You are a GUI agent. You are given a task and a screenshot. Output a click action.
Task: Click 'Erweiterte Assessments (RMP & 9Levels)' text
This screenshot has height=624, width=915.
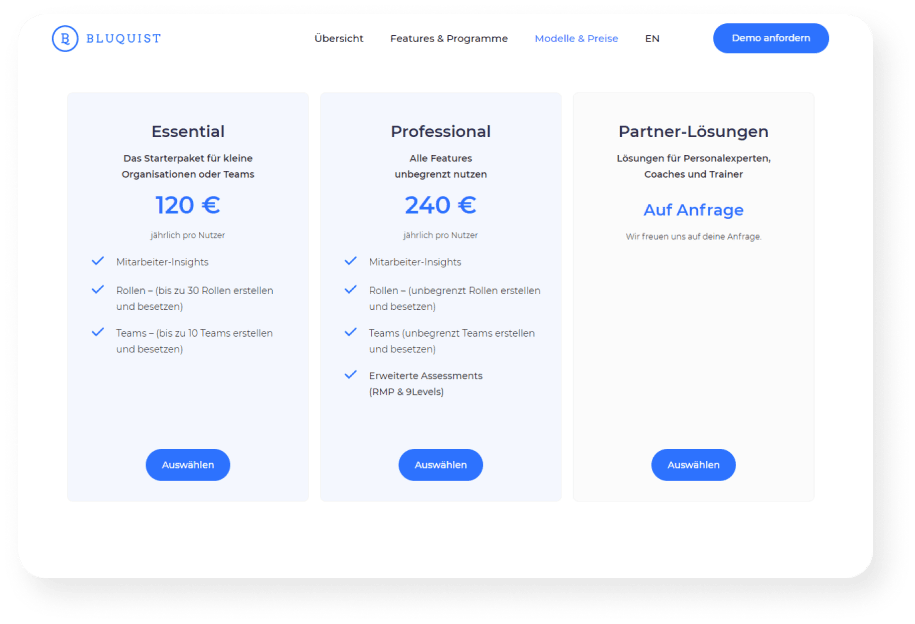pos(425,384)
